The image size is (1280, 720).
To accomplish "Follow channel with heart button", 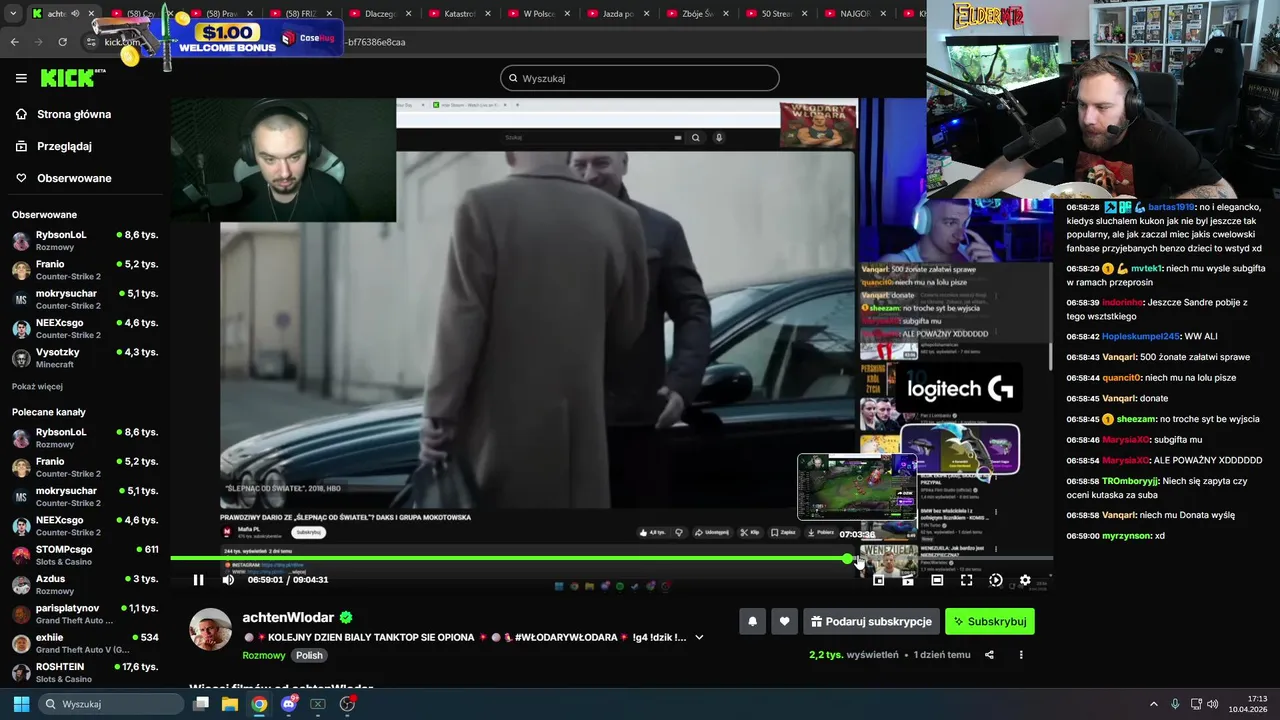I will 784,621.
